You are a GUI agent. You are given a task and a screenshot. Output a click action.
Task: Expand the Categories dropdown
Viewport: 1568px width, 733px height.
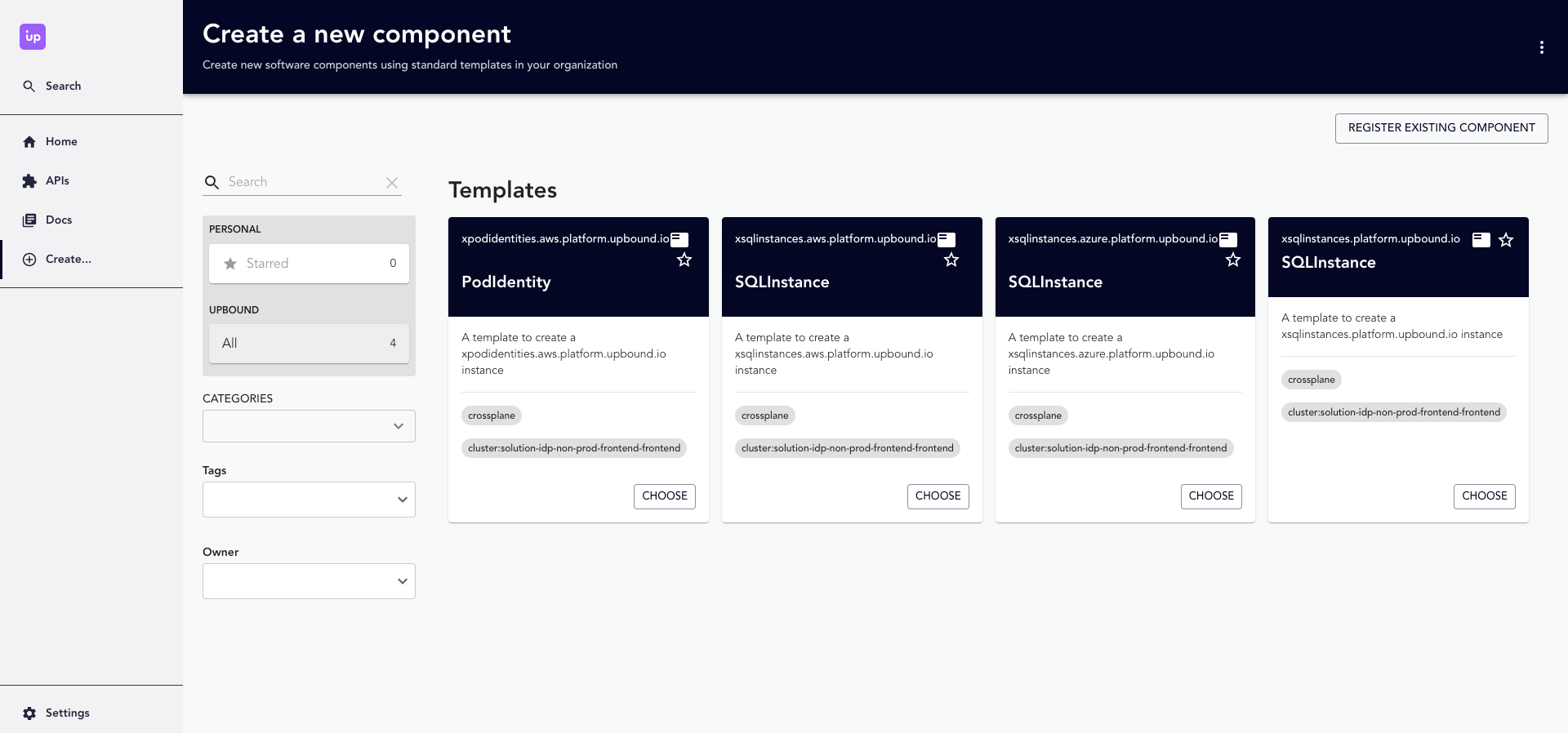coord(398,426)
